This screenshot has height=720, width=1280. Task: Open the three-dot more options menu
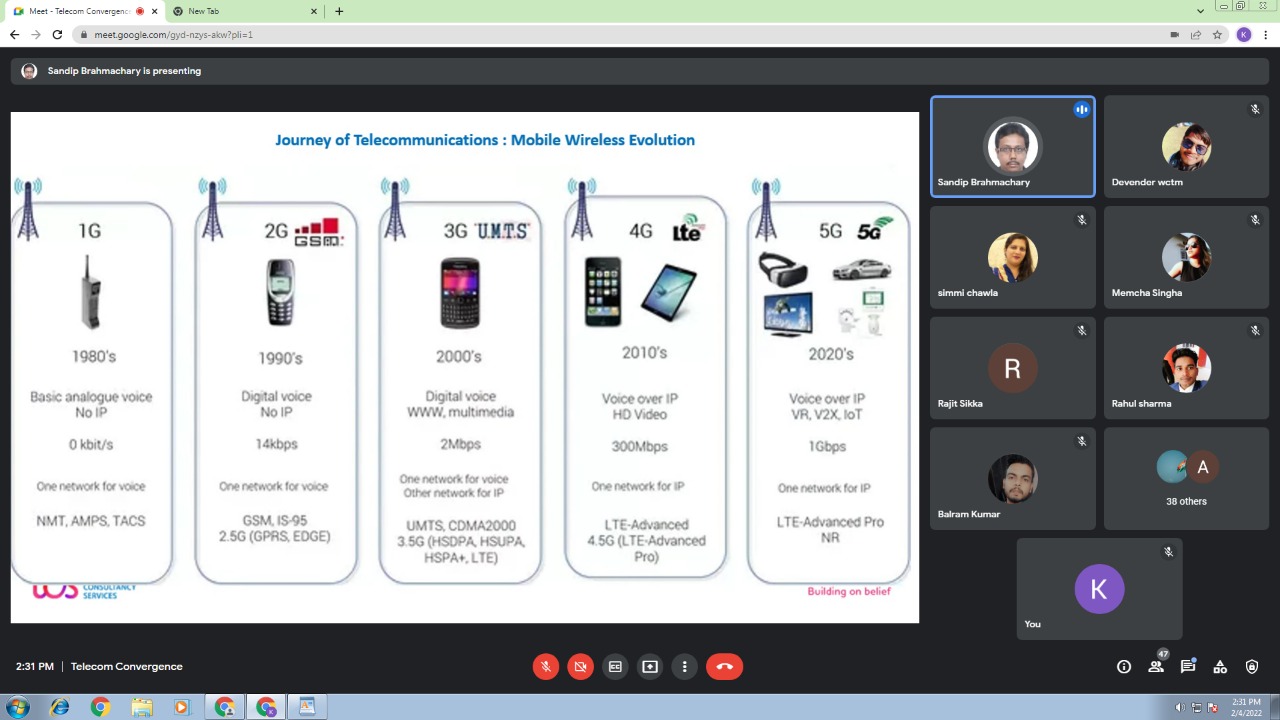point(685,667)
